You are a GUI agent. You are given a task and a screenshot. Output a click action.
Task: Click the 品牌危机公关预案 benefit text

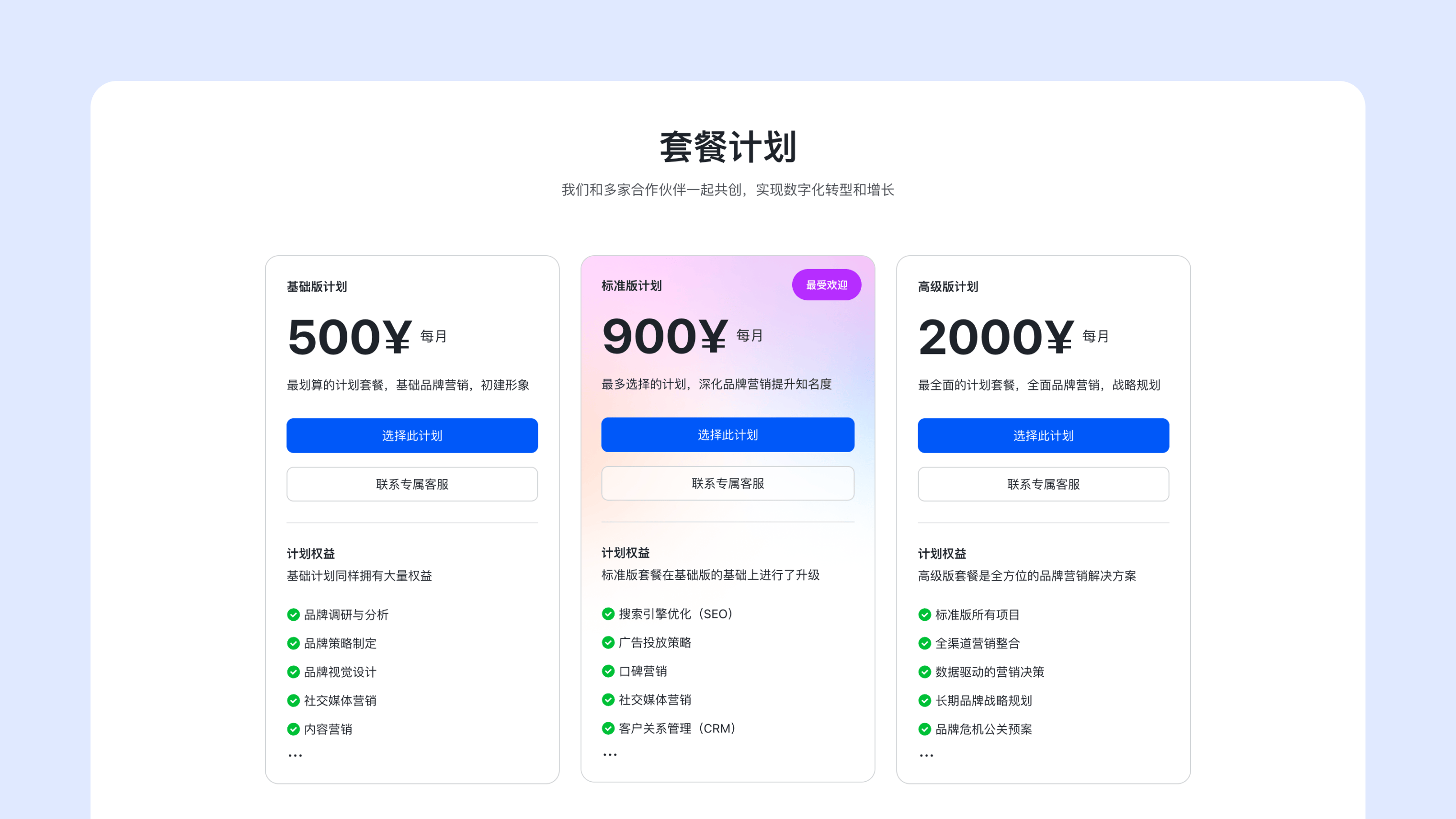pyautogui.click(x=983, y=729)
